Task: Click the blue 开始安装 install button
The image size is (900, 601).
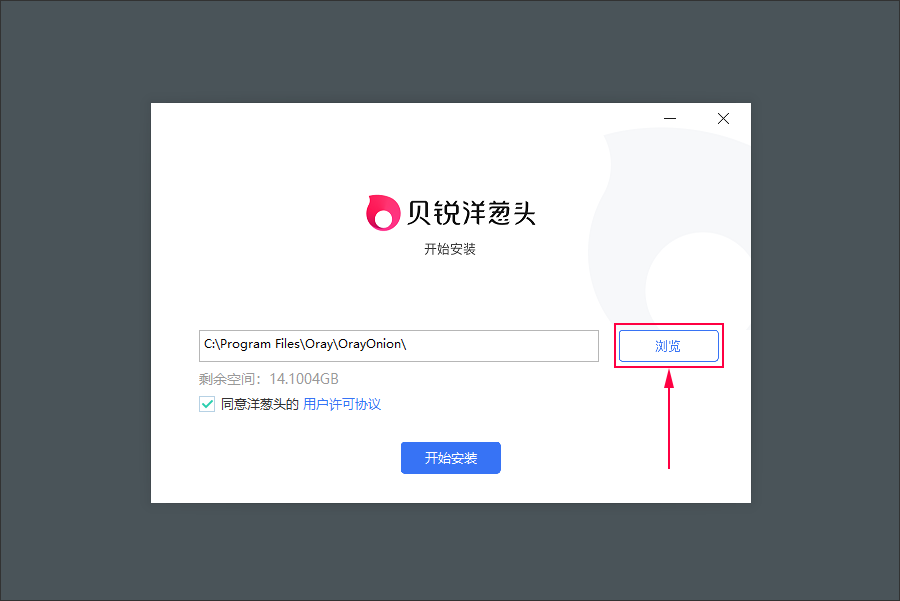Action: 451,457
